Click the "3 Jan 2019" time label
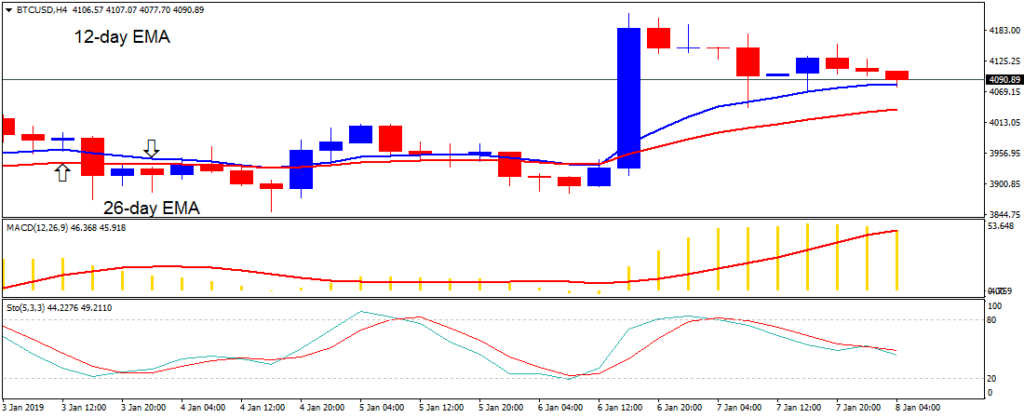 click(x=22, y=408)
